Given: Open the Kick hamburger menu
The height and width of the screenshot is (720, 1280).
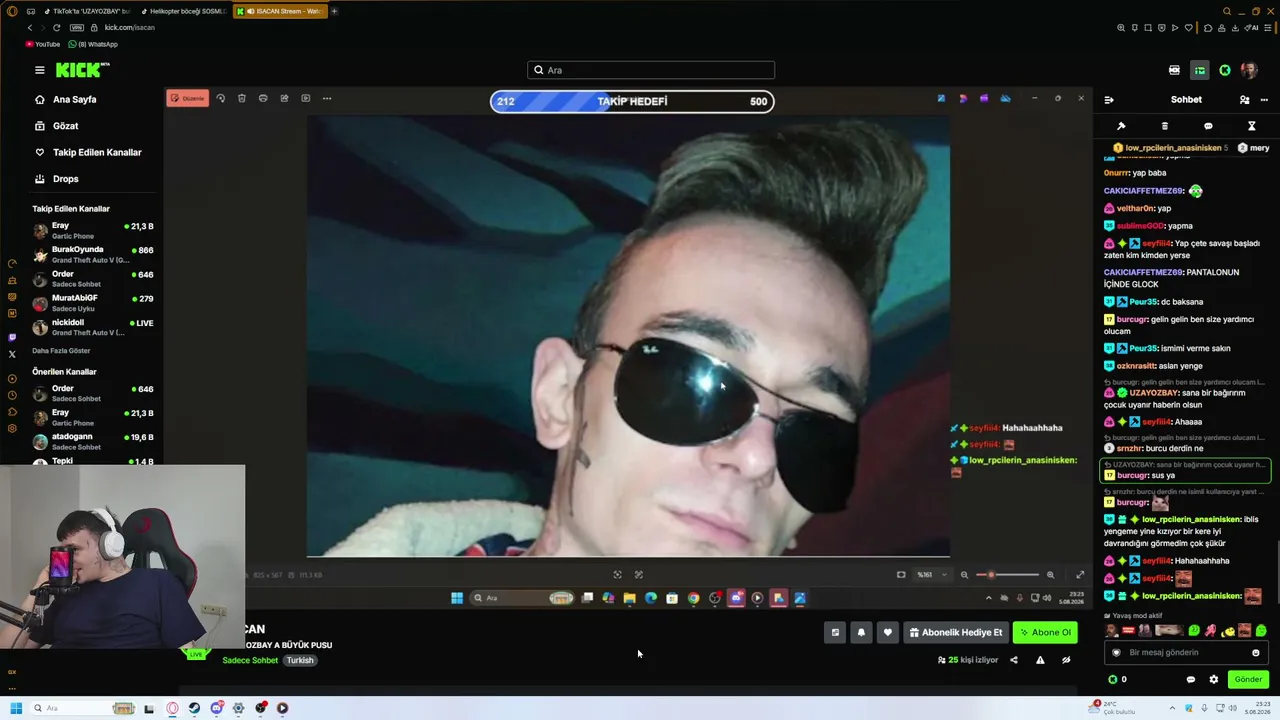Looking at the screenshot, I should coord(39,70).
